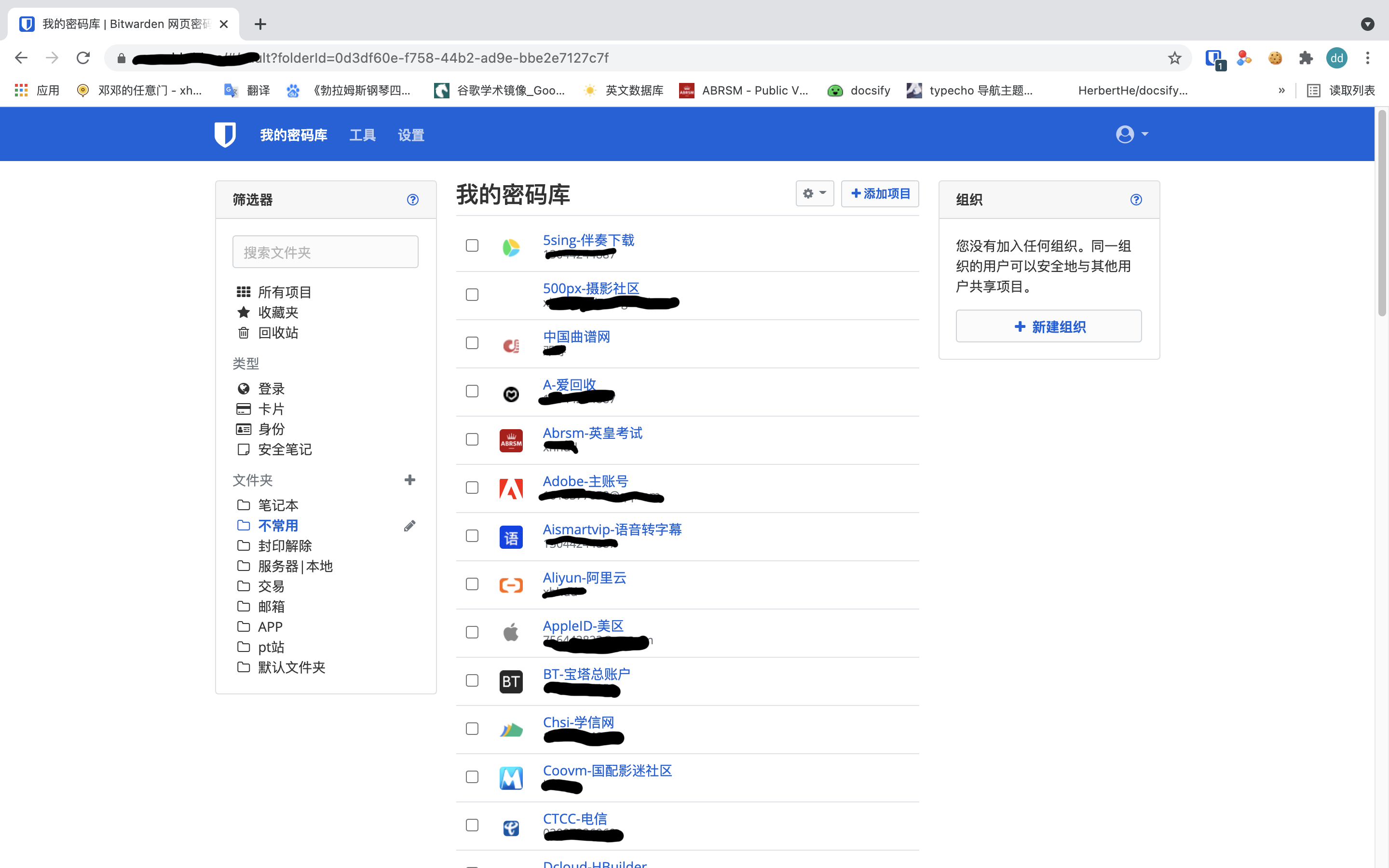Open the 我的密码库 nav tab
The width and height of the screenshot is (1389, 868).
[x=293, y=135]
